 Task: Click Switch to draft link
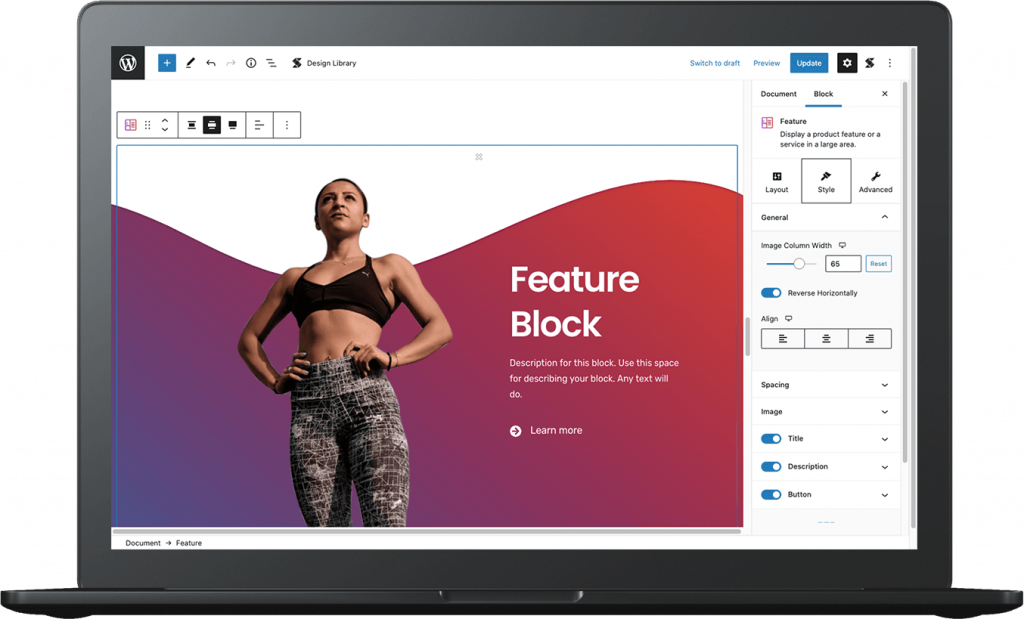(714, 63)
